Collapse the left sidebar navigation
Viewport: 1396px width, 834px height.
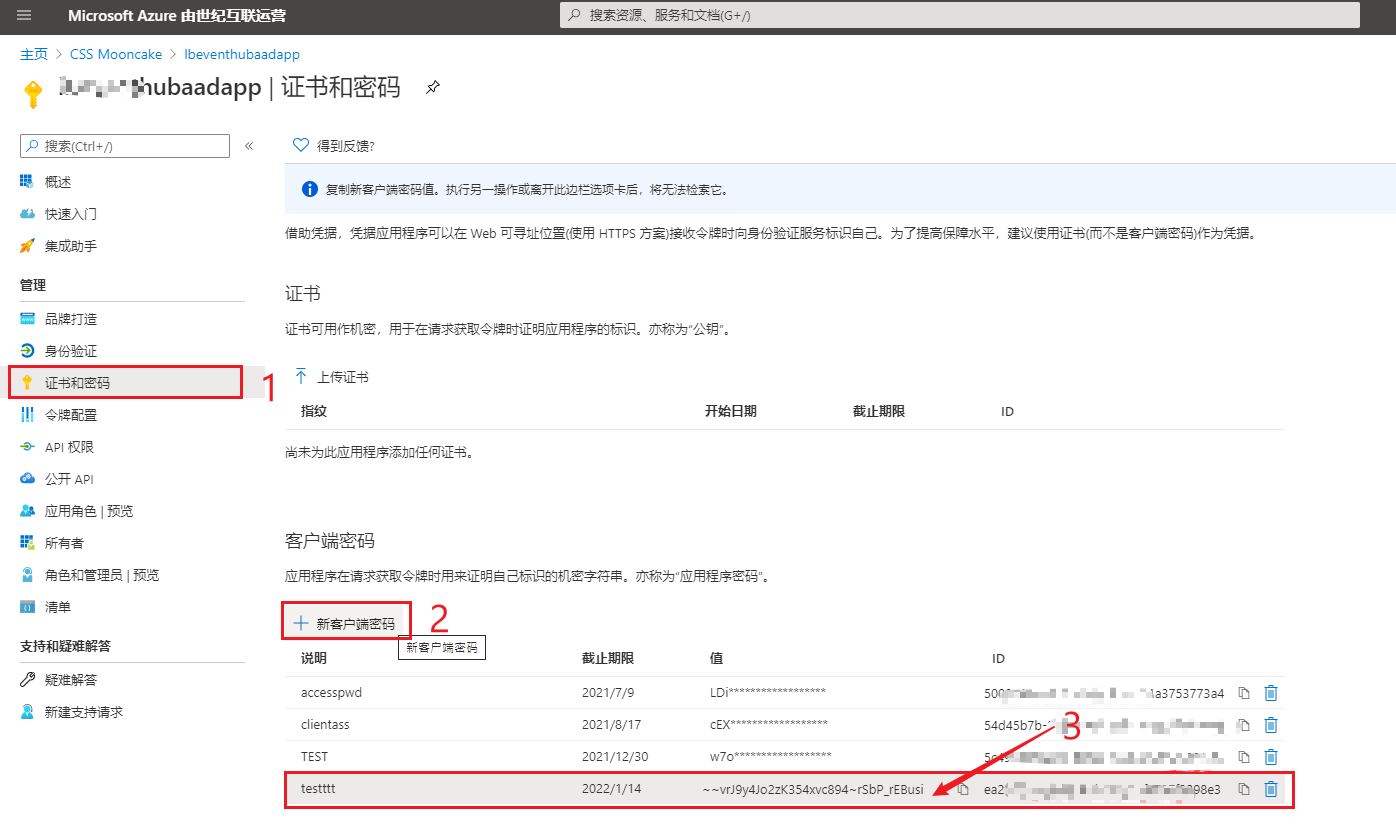coord(249,146)
